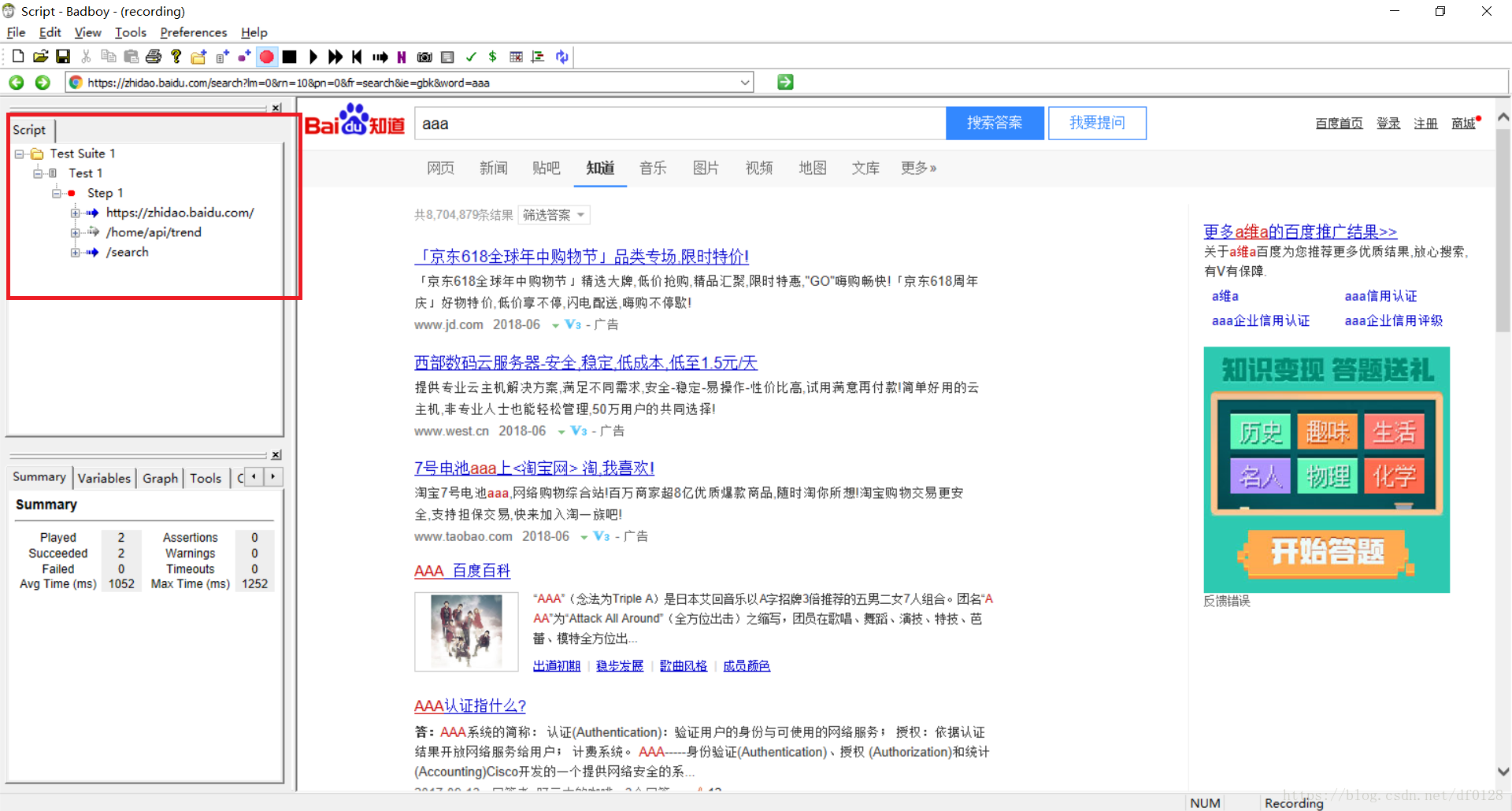
Task: Click the timeline chart toolbar icon
Action: pos(539,57)
